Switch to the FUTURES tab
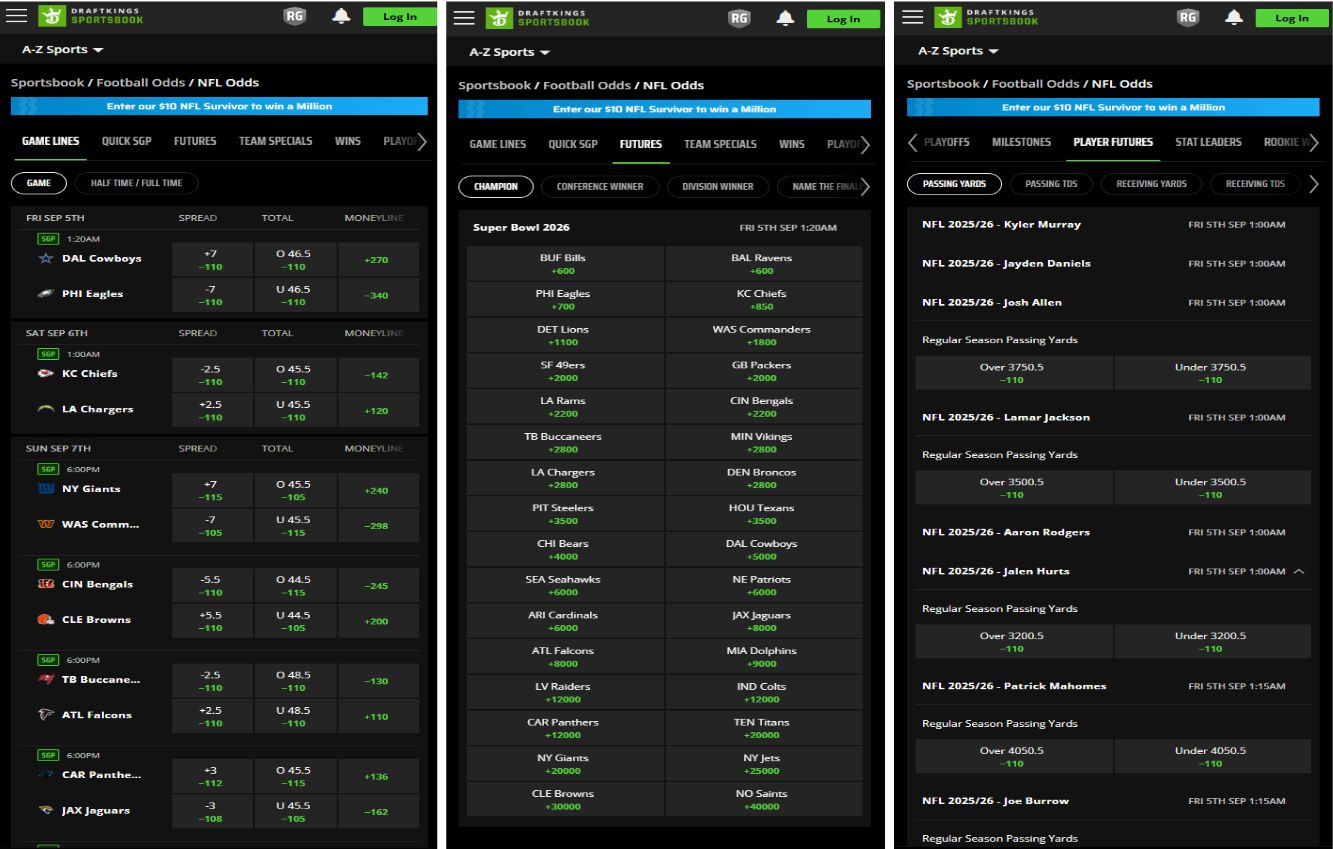1333x849 pixels. click(640, 144)
